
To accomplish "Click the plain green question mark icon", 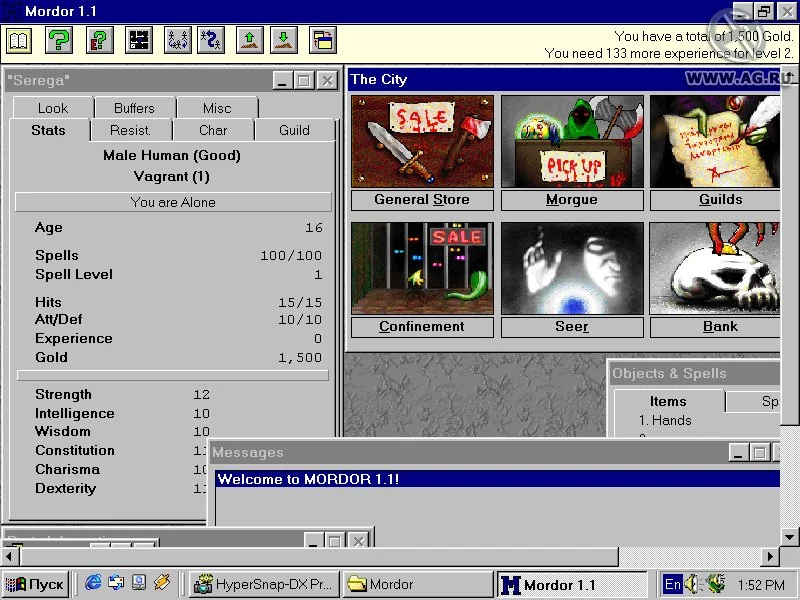I will coord(59,40).
